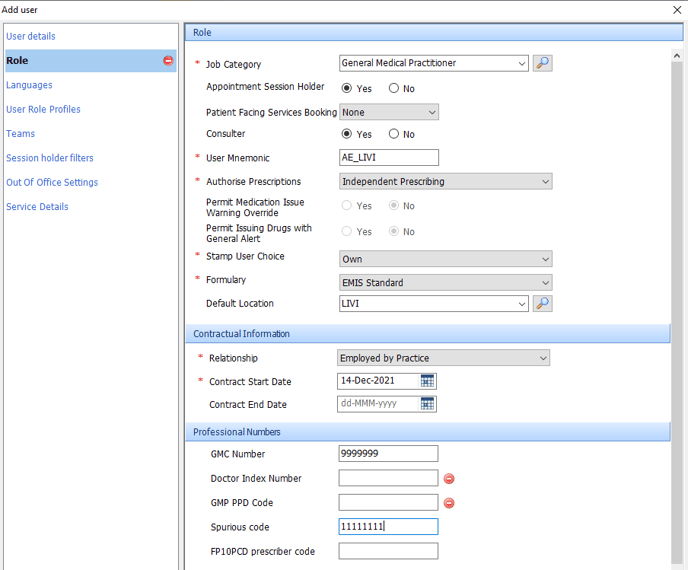
Task: Open the User details section
Action: pos(31,36)
